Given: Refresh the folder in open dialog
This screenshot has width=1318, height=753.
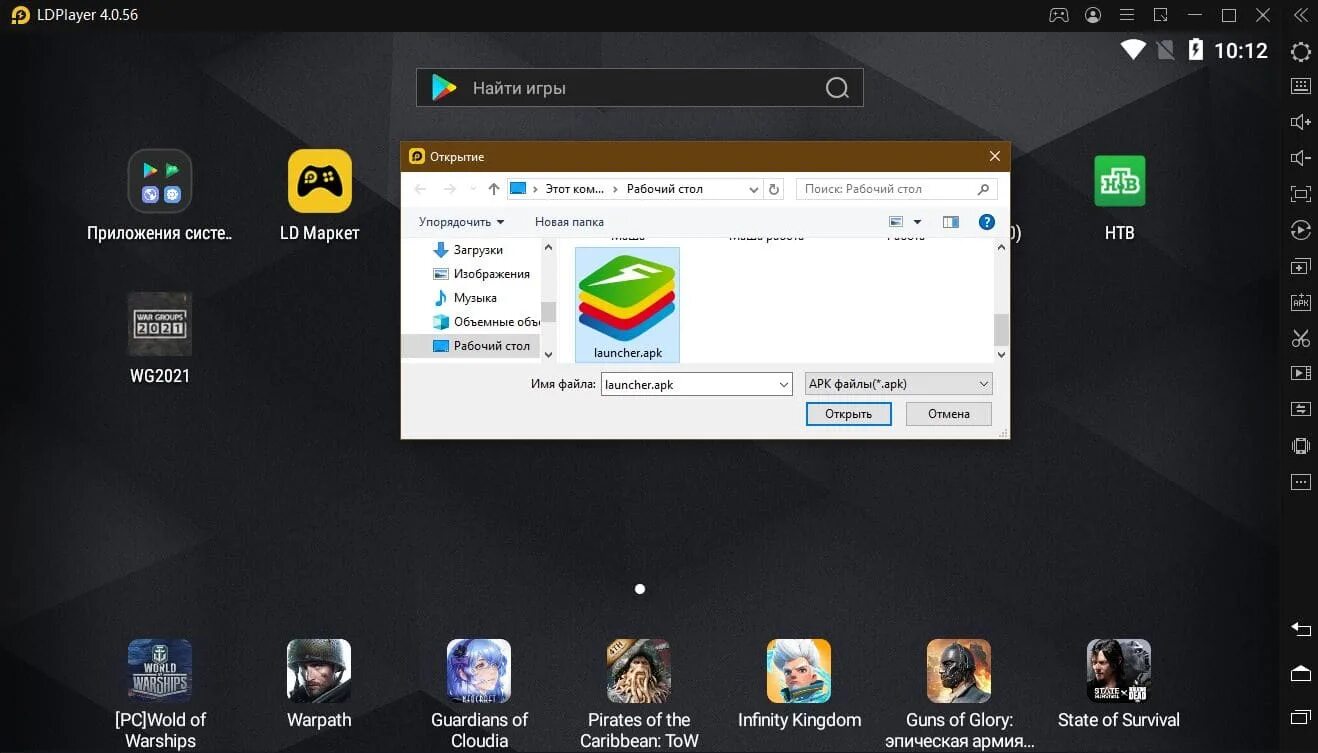Looking at the screenshot, I should 774,189.
